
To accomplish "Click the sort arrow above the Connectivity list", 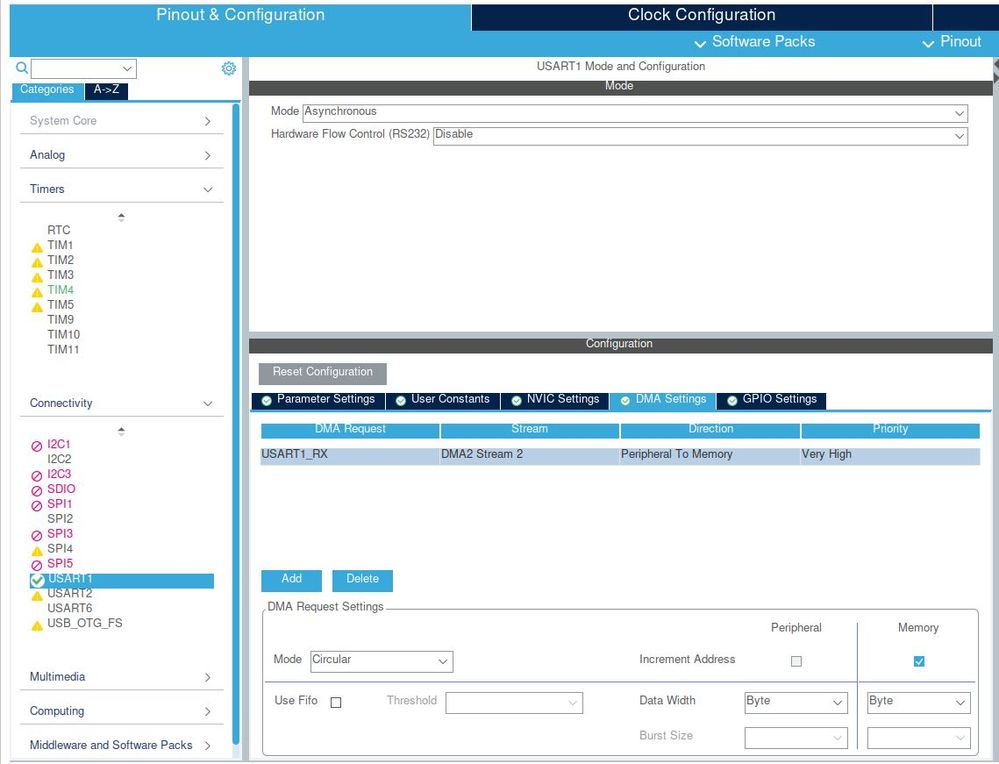I will [x=121, y=431].
